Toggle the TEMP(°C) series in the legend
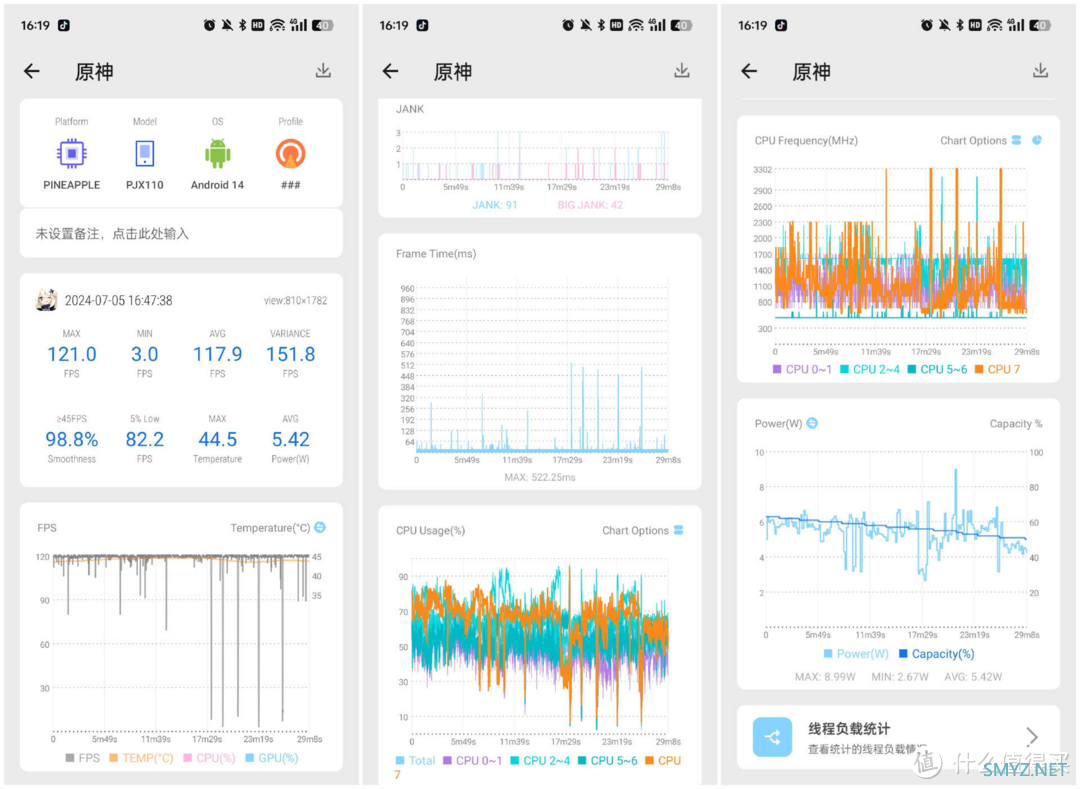 coord(141,758)
